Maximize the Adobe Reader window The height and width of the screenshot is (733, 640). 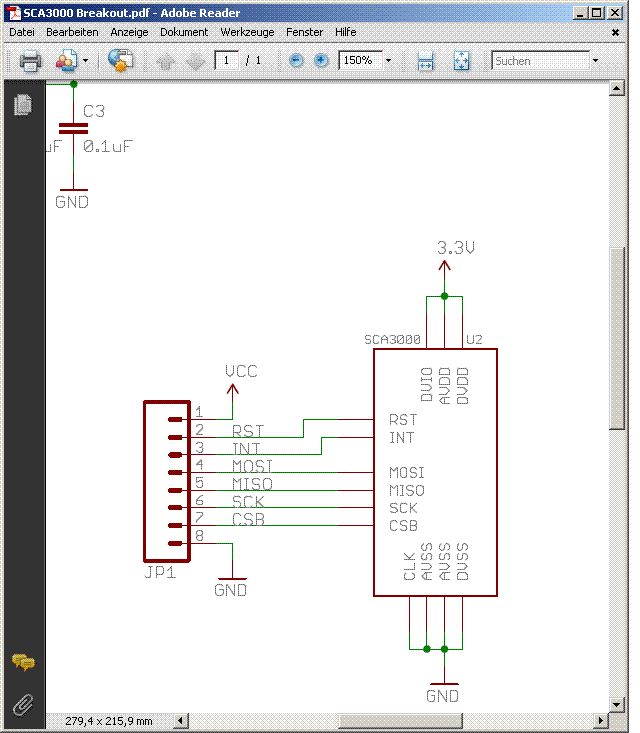pos(597,13)
